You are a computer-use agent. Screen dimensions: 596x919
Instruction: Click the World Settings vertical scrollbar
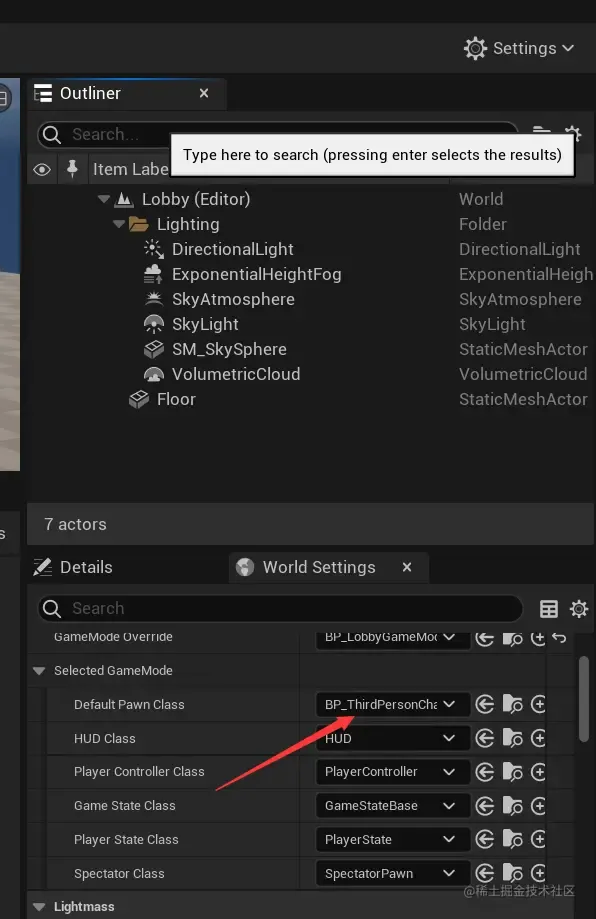tap(583, 699)
